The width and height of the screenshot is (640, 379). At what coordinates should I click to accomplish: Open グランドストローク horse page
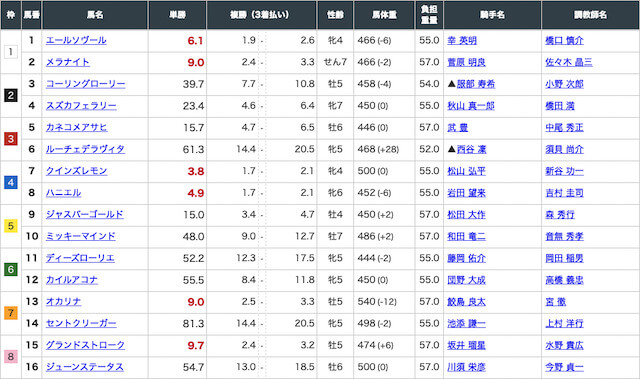coord(85,345)
